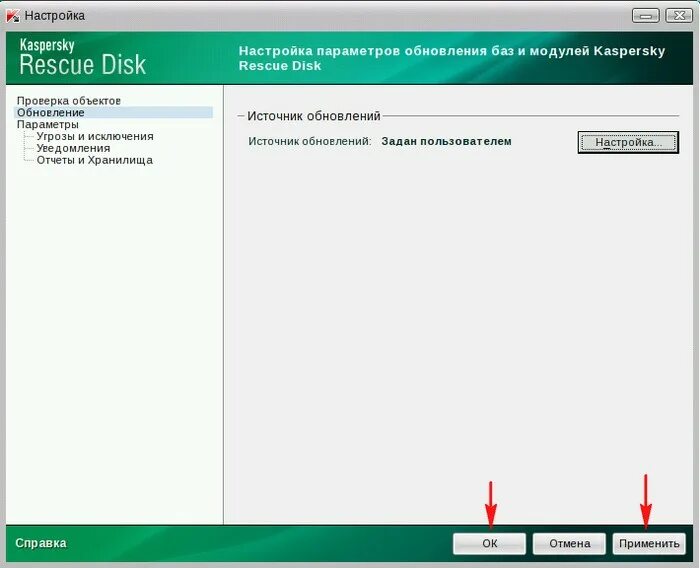Image resolution: width=700 pixels, height=568 pixels.
Task: Click the Источник обновлений: field label
Action: [x=310, y=141]
